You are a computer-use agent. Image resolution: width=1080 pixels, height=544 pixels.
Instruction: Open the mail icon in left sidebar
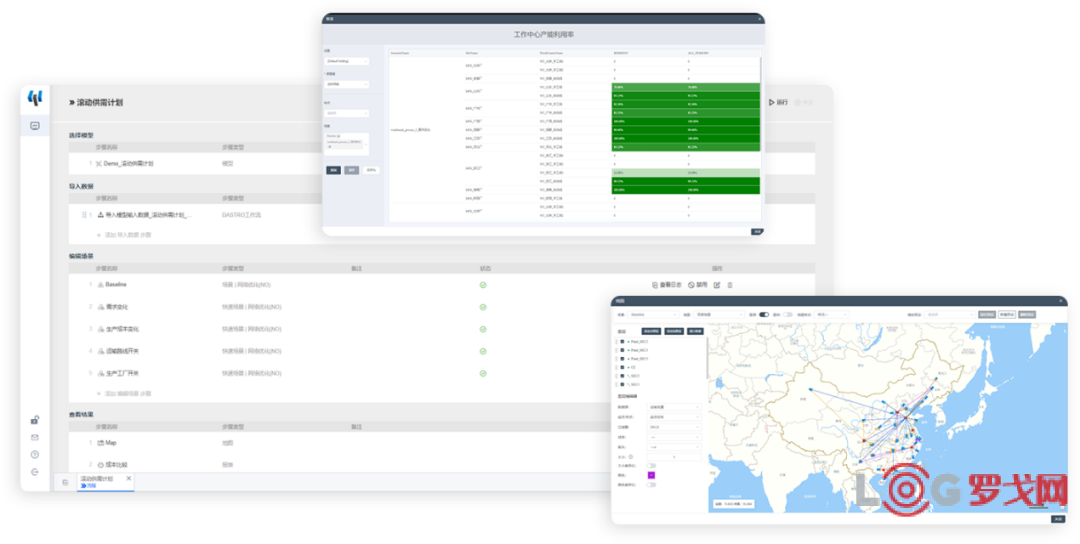35,437
